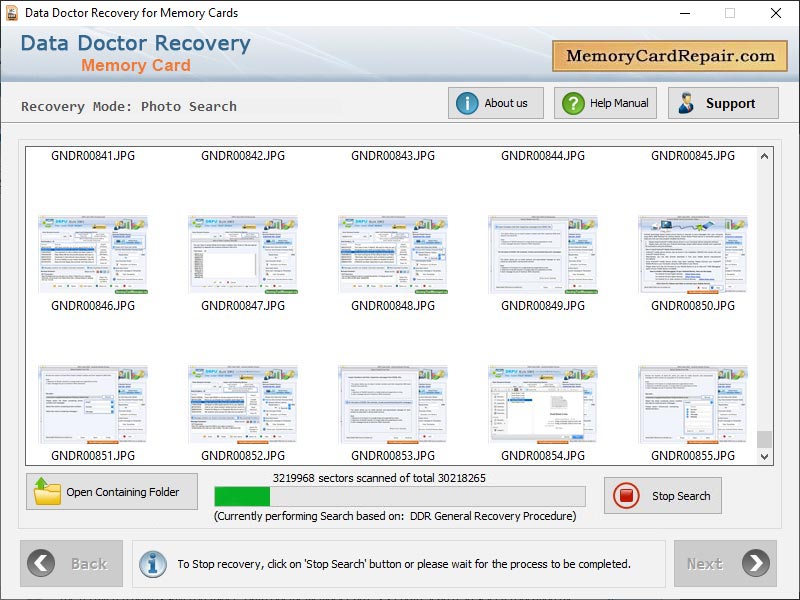Image resolution: width=800 pixels, height=600 pixels.
Task: Open thumbnail GNDR00854.JPG
Action: pyautogui.click(x=542, y=403)
